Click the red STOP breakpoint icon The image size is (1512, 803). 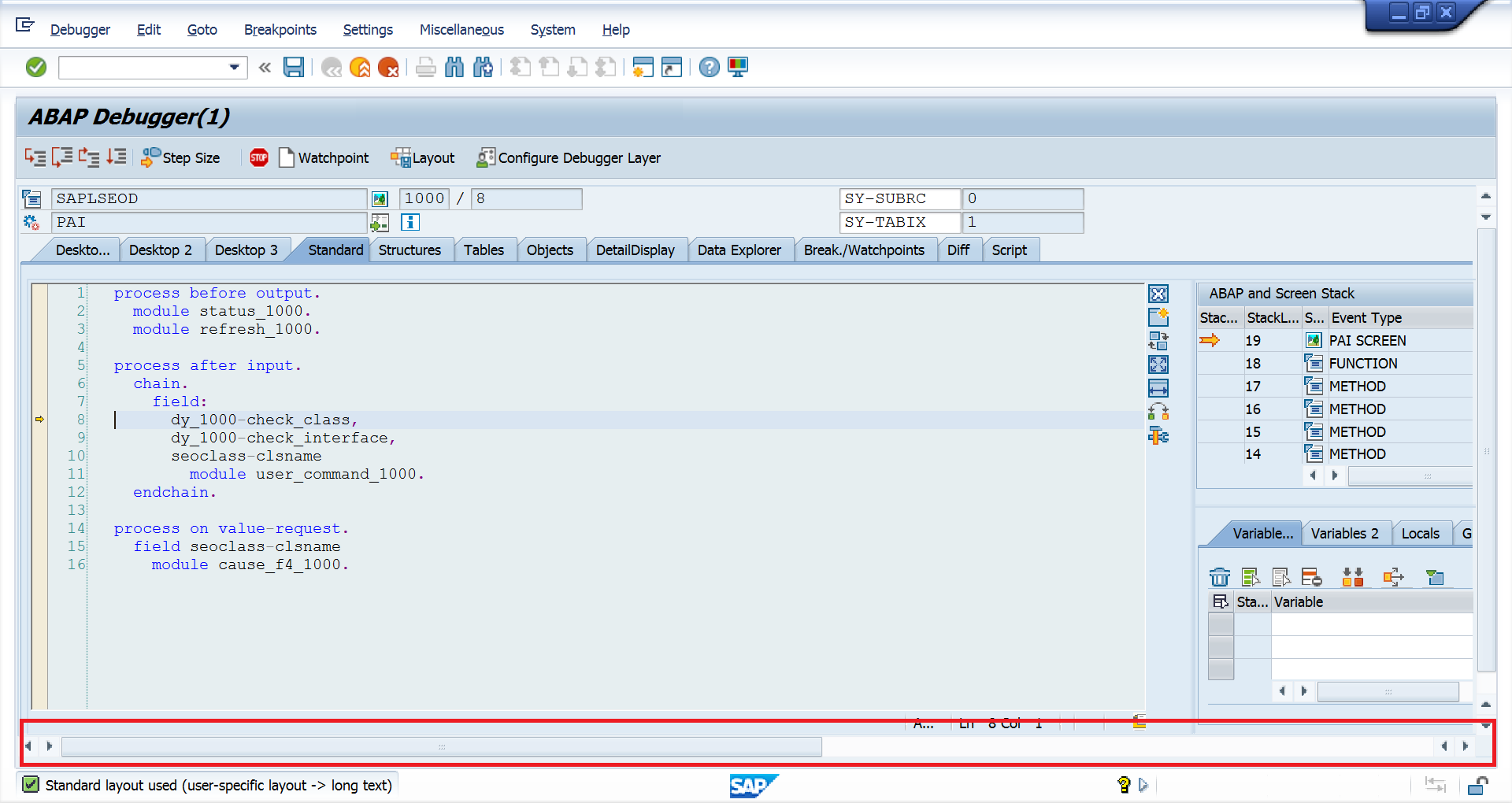(x=259, y=157)
